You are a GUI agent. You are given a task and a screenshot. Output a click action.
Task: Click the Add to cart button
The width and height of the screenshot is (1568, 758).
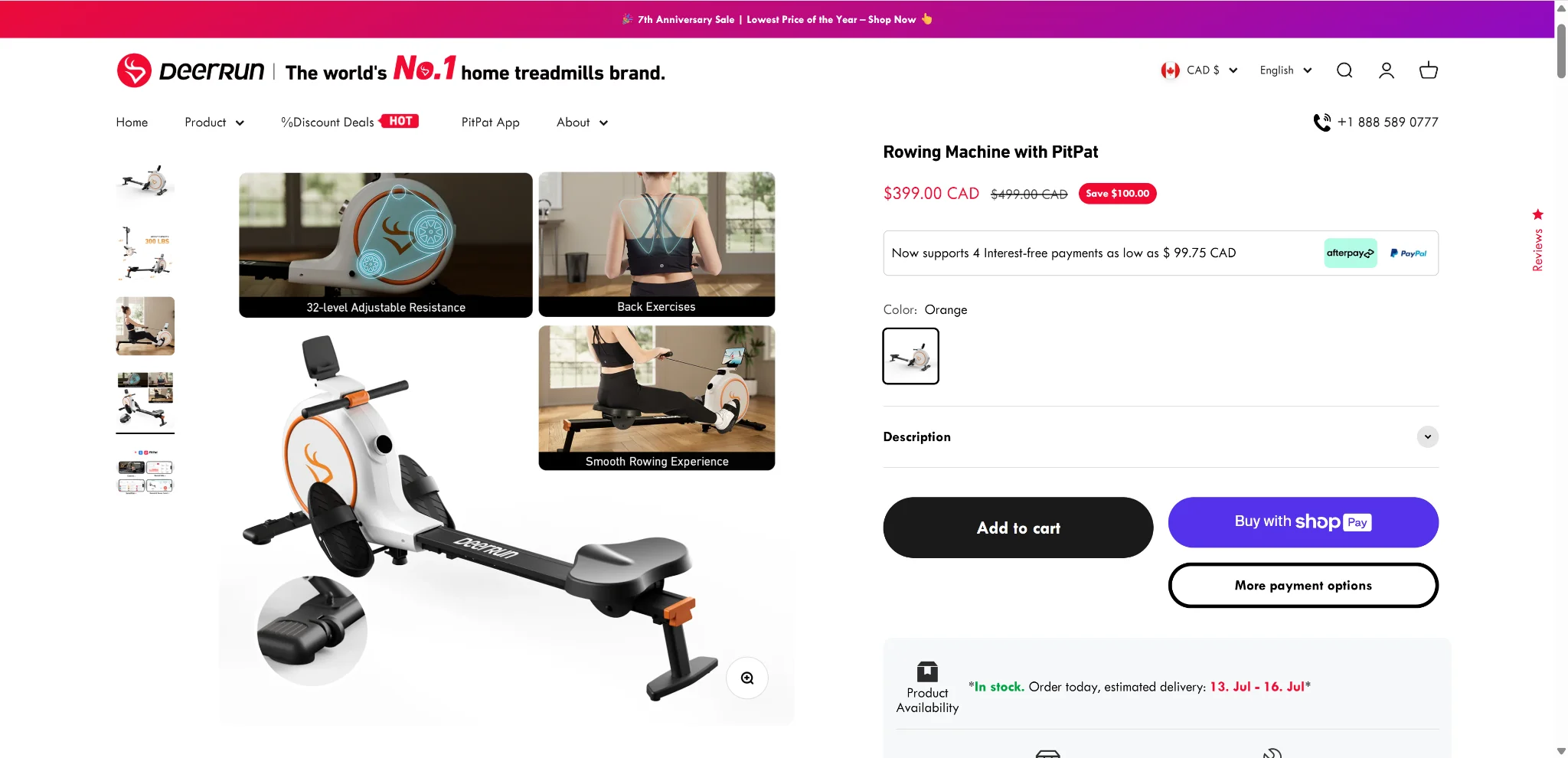pyautogui.click(x=1018, y=528)
